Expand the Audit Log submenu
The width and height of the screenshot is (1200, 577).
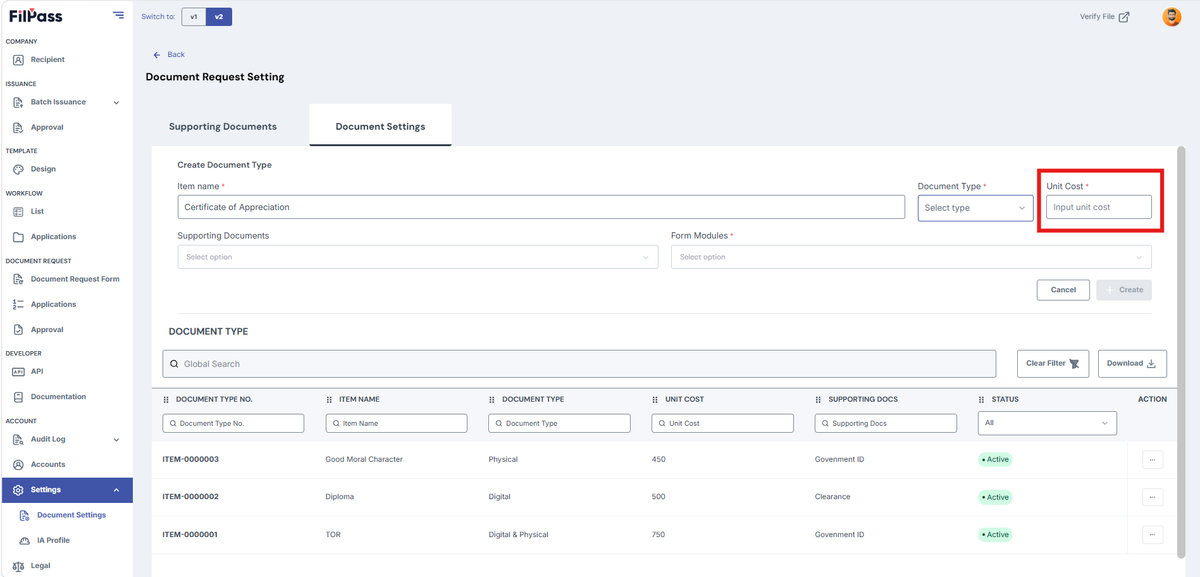116,439
